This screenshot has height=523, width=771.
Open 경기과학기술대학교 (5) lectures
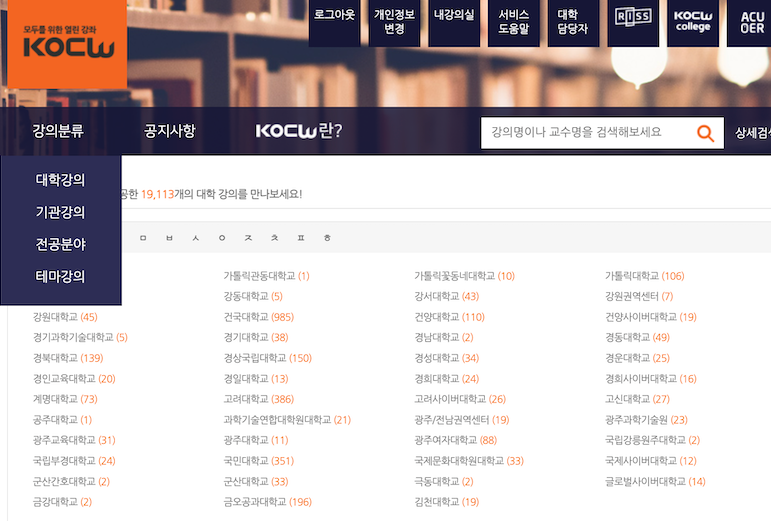point(80,338)
